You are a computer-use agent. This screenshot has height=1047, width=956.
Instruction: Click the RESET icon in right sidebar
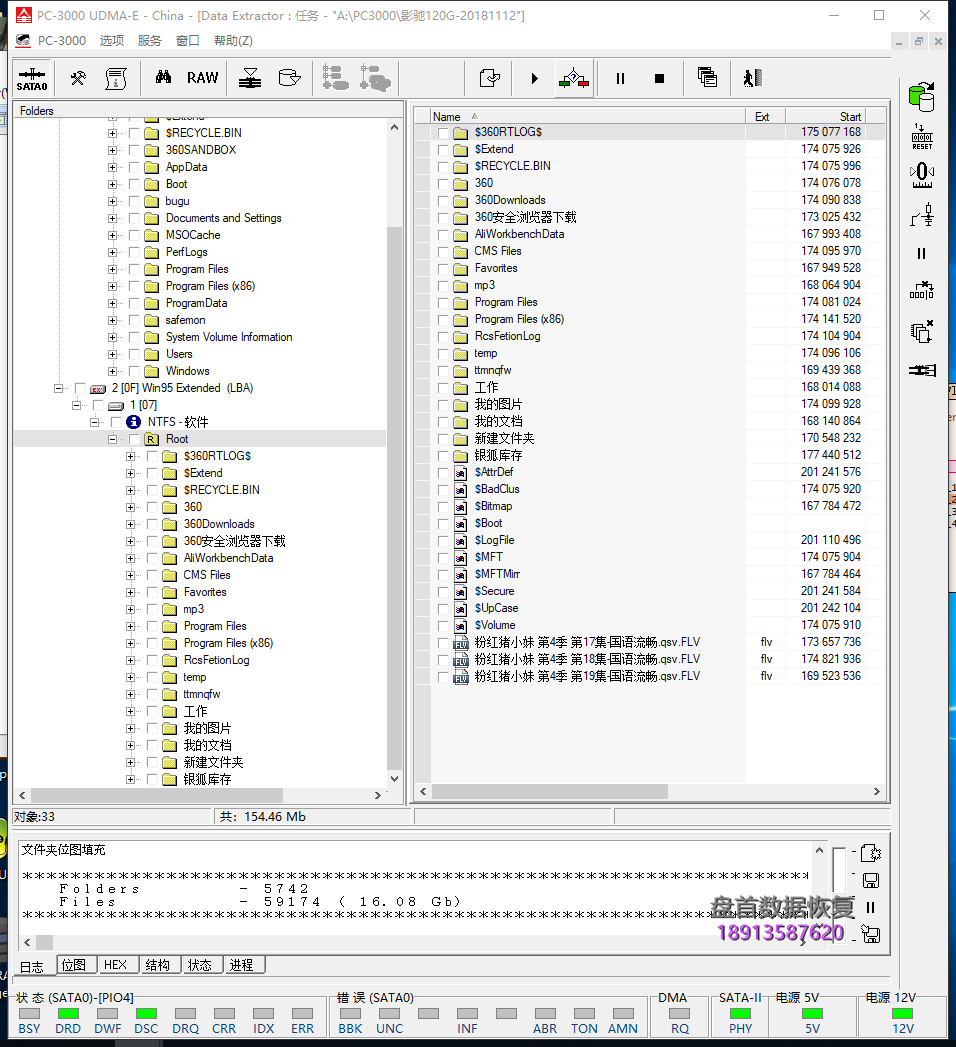pyautogui.click(x=922, y=137)
